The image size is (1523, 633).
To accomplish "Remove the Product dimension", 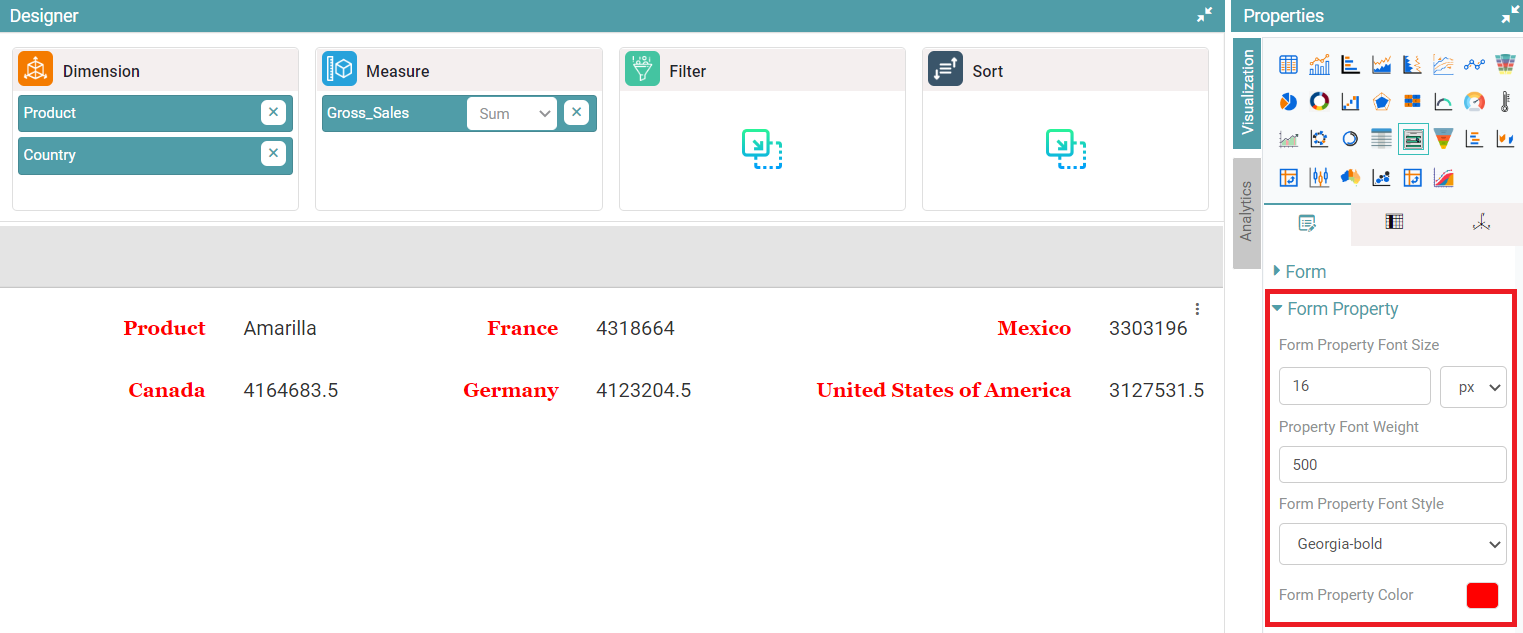I will pyautogui.click(x=273, y=113).
